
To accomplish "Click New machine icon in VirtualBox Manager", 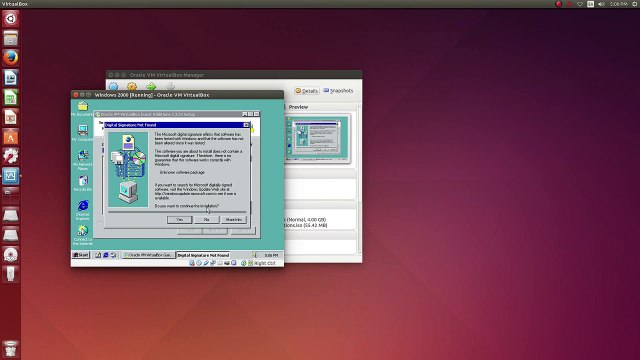I will point(113,87).
